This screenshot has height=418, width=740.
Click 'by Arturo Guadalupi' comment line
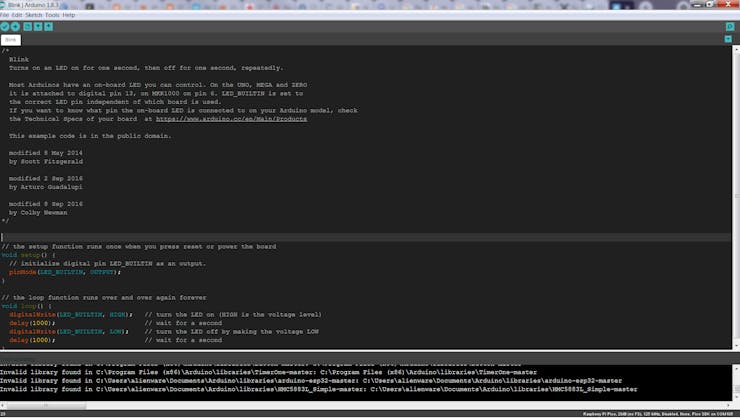pos(46,187)
